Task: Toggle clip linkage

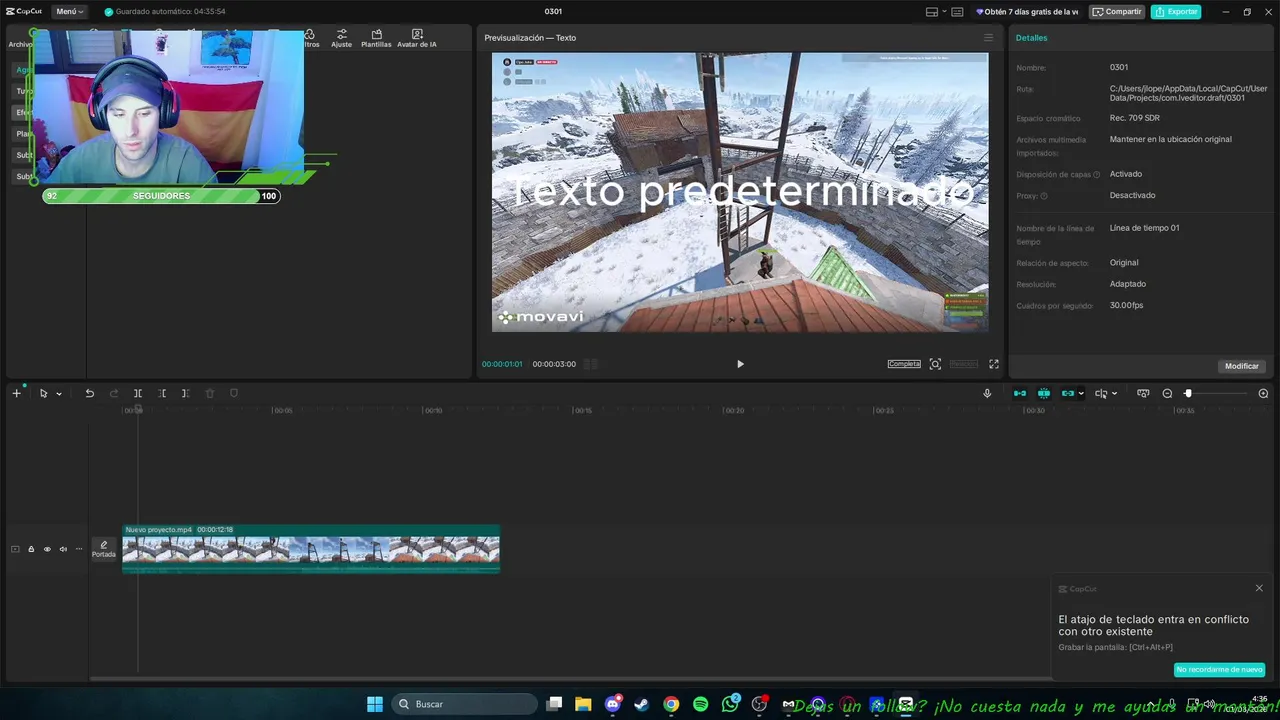Action: pyautogui.click(x=1067, y=393)
